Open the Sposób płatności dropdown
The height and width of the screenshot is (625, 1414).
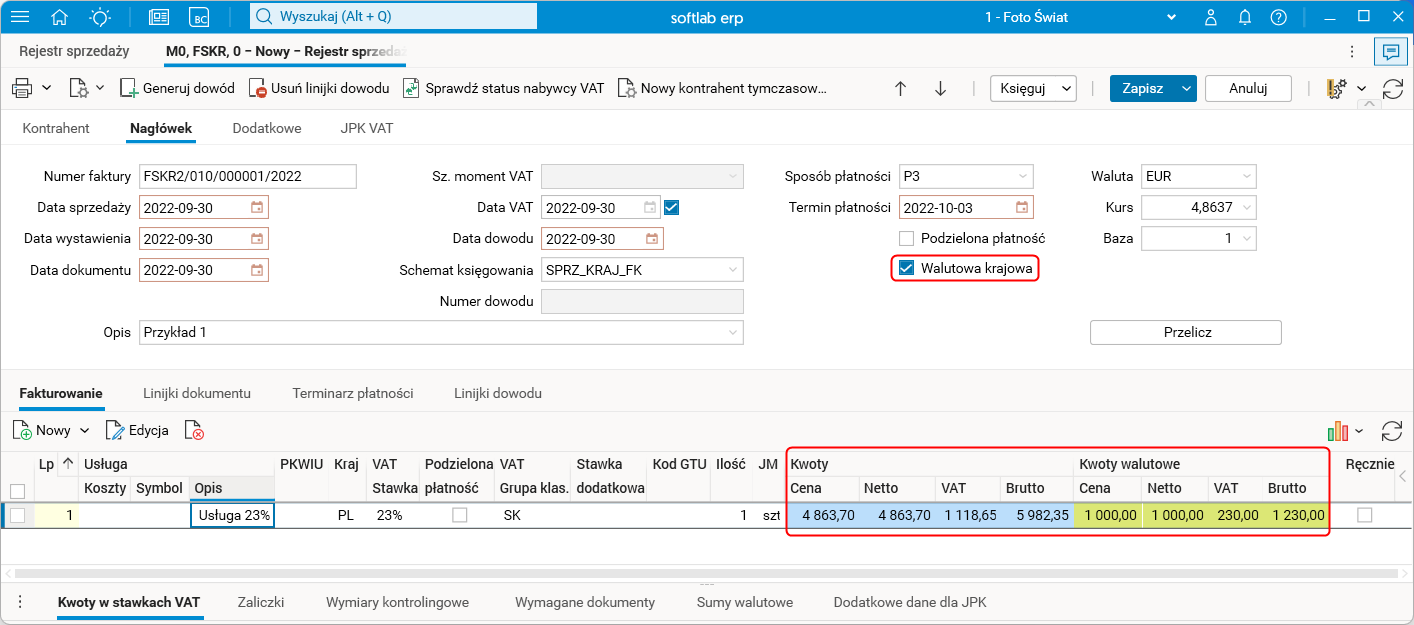coord(1023,177)
